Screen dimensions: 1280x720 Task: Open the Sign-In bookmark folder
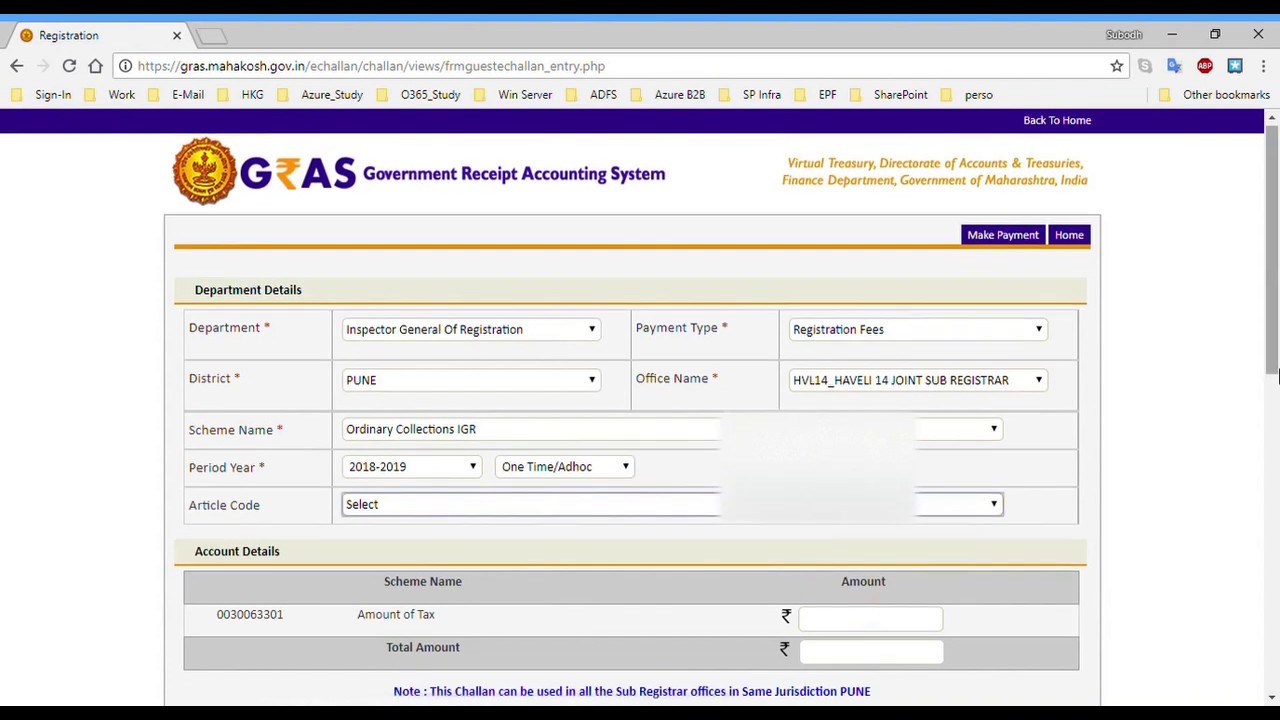click(x=42, y=95)
